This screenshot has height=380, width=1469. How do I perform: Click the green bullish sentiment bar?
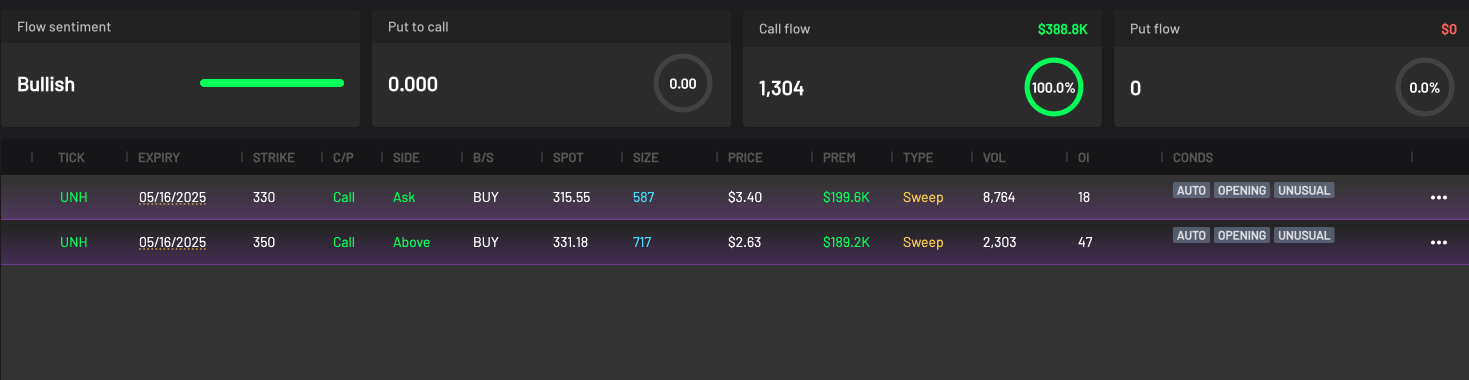tap(272, 83)
